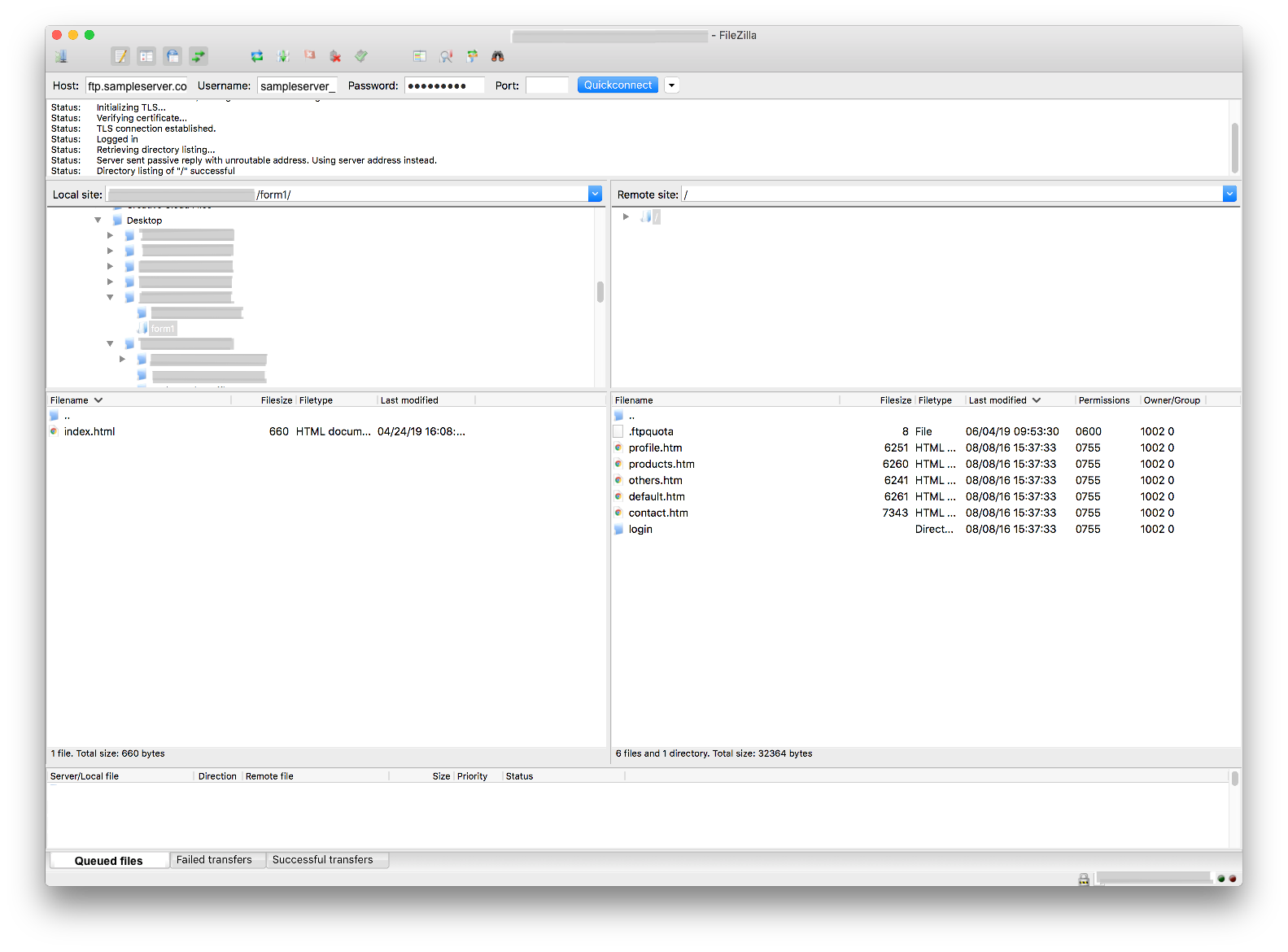Click reconnect to last server icon
Screen dimensions: 1288x952
(x=361, y=56)
